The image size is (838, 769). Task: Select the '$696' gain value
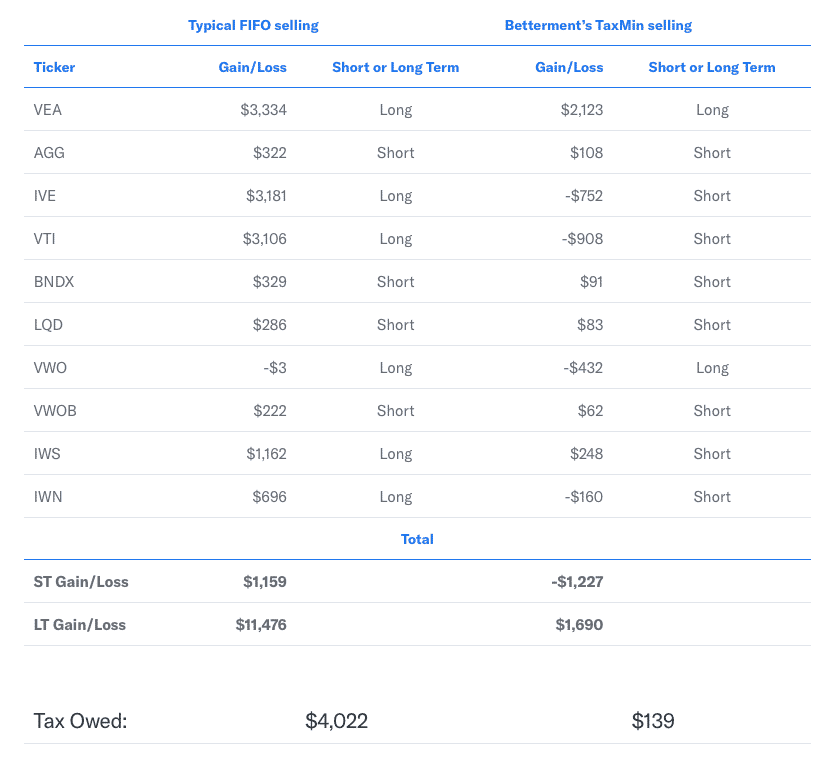click(x=269, y=497)
